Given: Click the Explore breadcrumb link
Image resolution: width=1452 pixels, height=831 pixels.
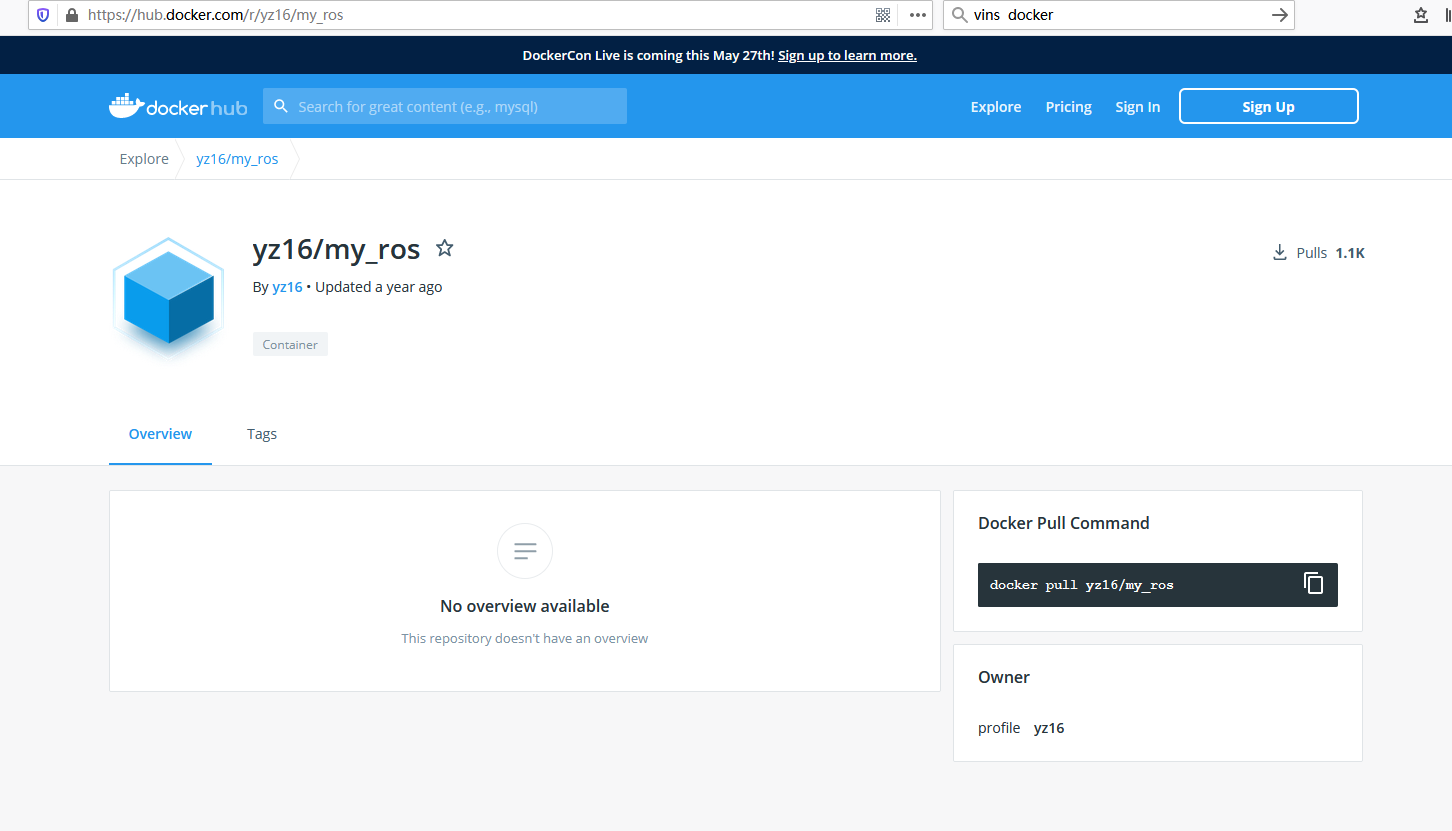Looking at the screenshot, I should pyautogui.click(x=143, y=158).
